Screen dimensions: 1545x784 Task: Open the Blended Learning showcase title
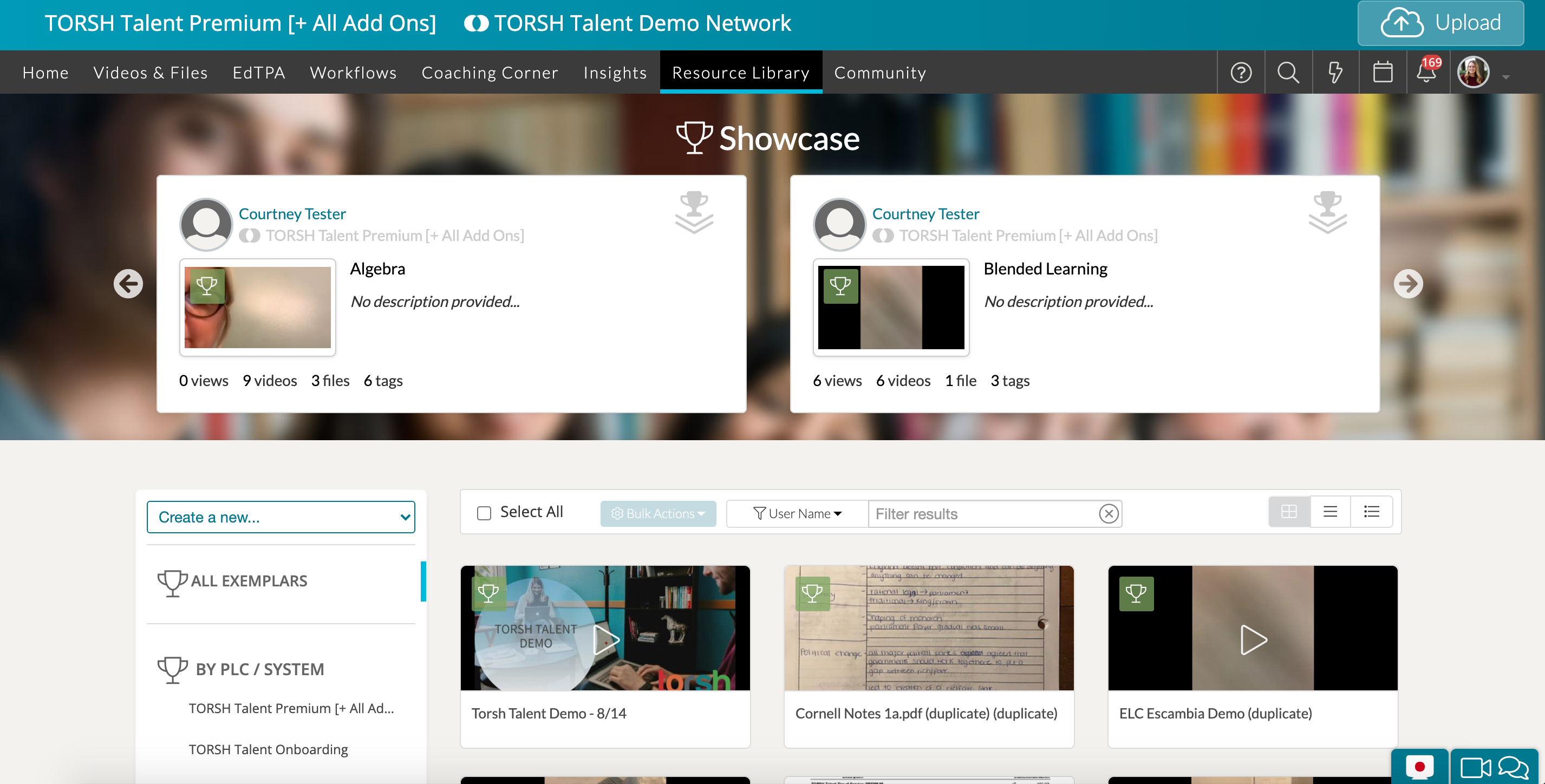[1045, 269]
